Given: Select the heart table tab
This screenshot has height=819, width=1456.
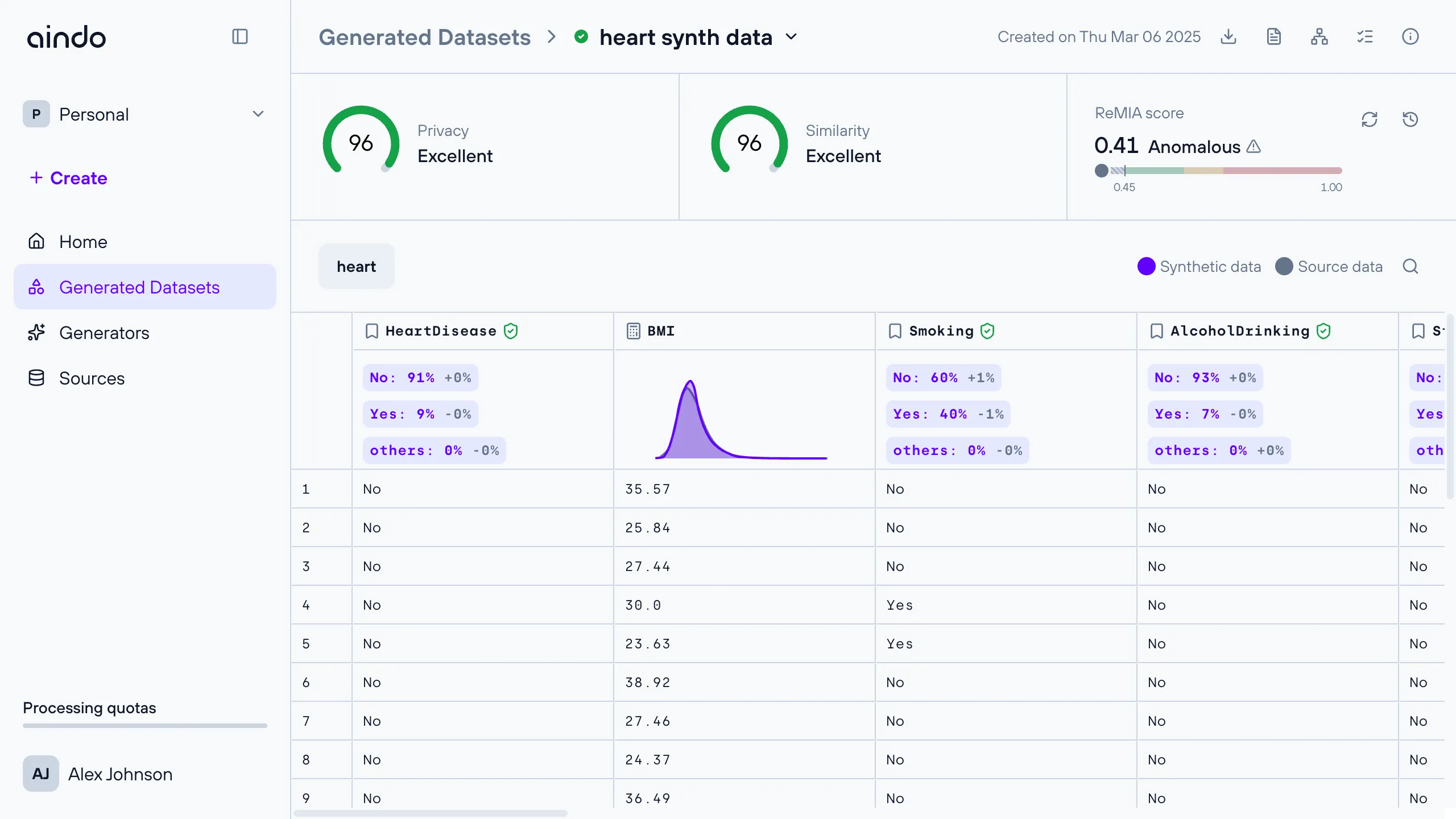Looking at the screenshot, I should [x=357, y=266].
